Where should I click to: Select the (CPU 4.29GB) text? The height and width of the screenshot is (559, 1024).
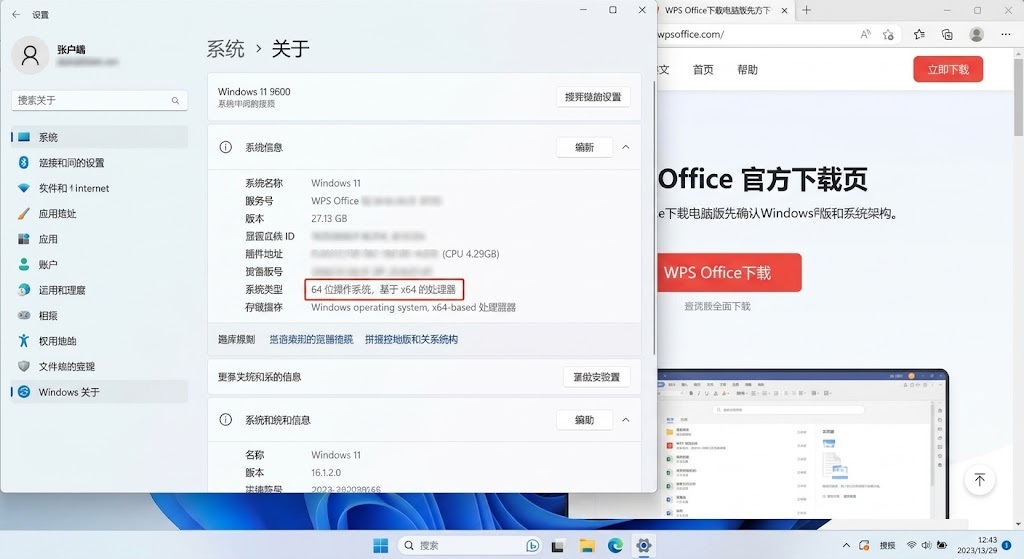click(471, 254)
